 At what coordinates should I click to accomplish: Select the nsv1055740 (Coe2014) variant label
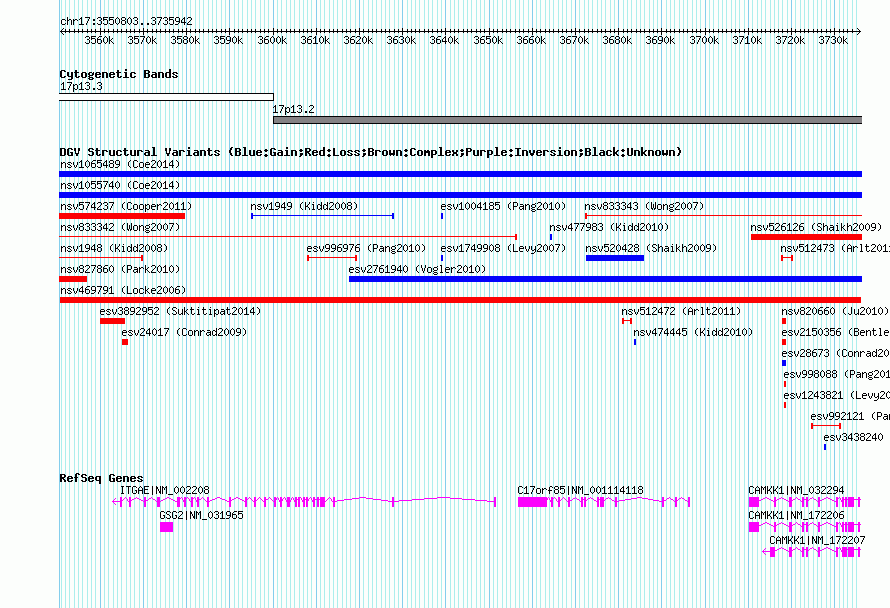point(119,185)
